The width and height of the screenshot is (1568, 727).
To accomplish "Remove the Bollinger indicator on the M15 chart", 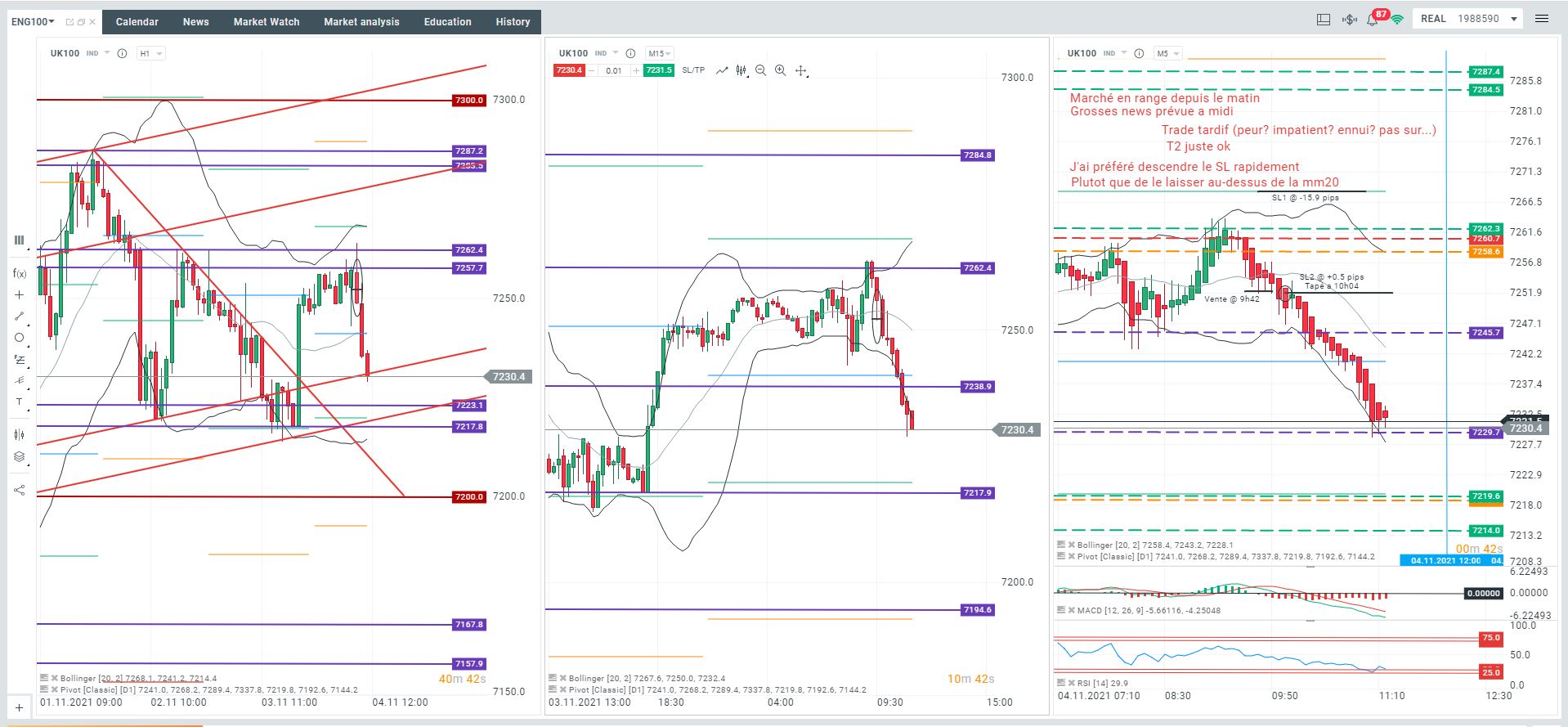I will click(x=562, y=679).
